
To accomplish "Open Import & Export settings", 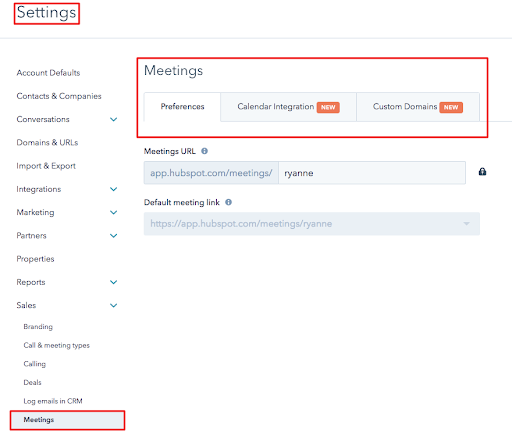I will coord(46,166).
